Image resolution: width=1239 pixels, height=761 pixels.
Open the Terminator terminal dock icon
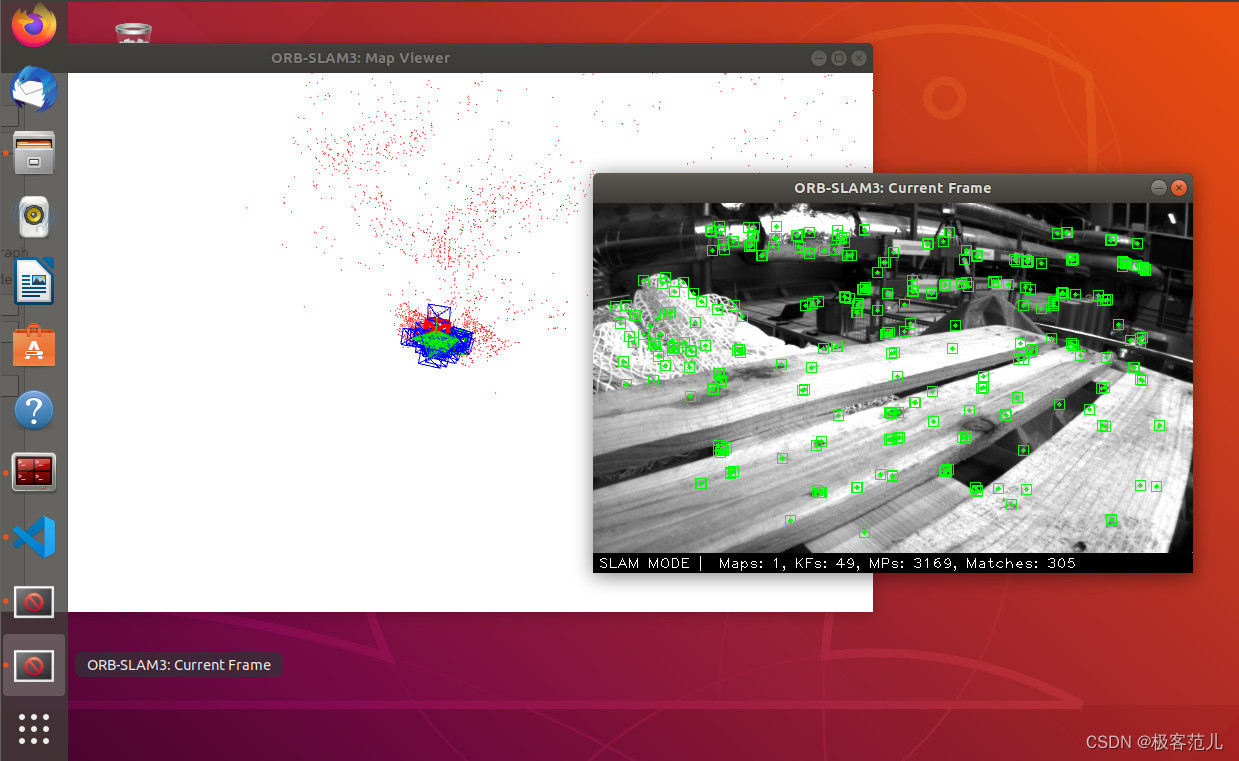(34, 472)
